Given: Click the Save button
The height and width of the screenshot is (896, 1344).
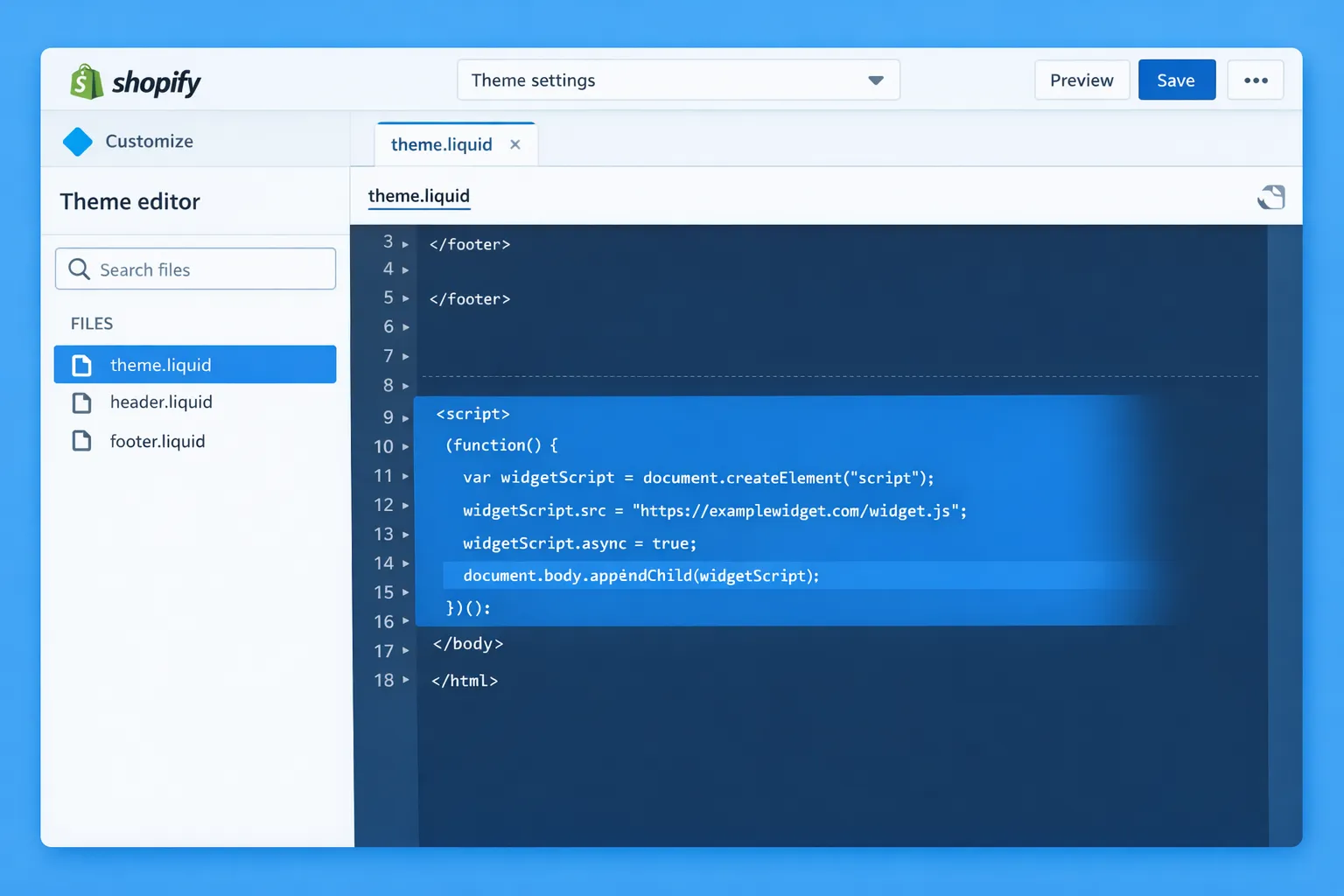Looking at the screenshot, I should click(x=1176, y=80).
